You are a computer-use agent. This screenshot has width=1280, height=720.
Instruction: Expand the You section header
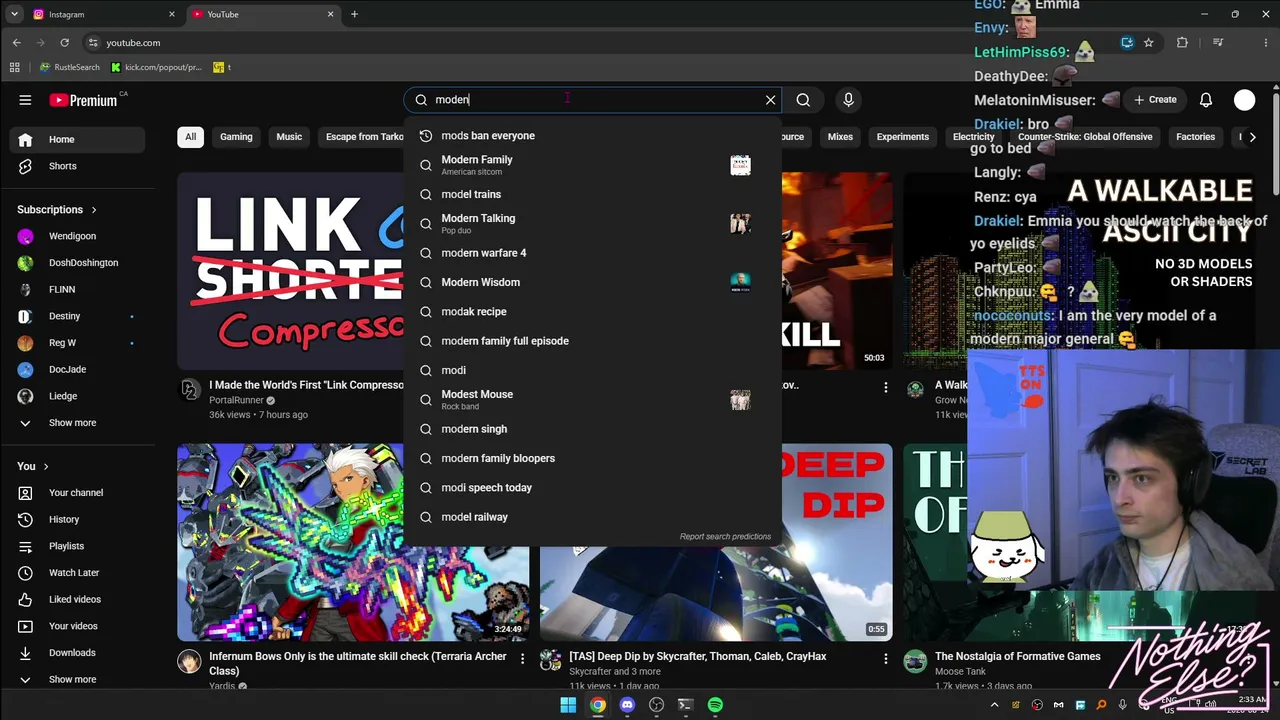[x=33, y=466]
